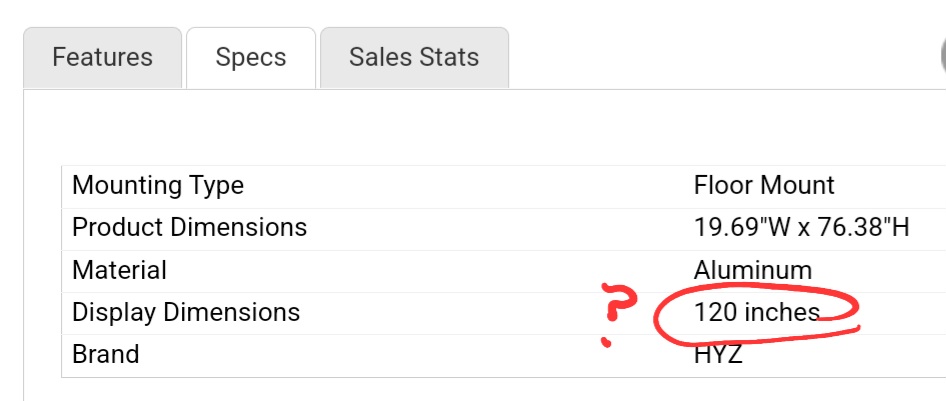The height and width of the screenshot is (401, 946).
Task: Select the HYZ brand value
Action: tap(718, 355)
